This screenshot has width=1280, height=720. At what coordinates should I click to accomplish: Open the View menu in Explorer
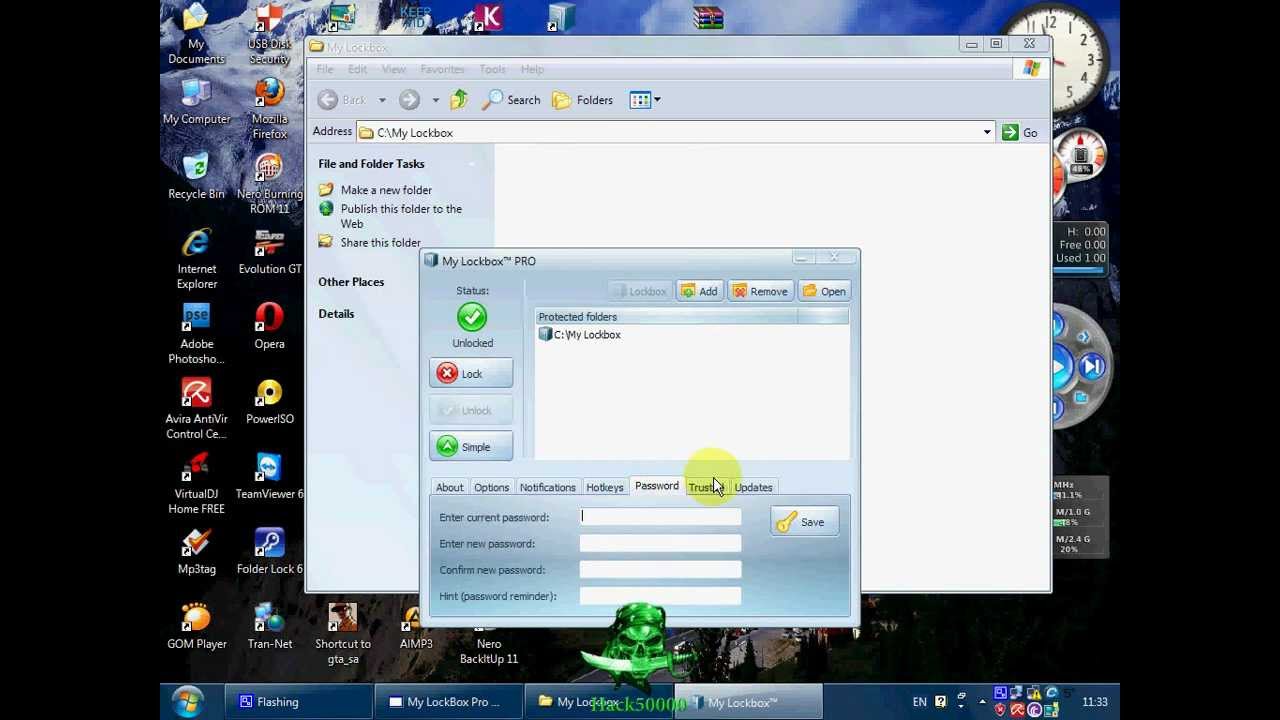tap(393, 69)
